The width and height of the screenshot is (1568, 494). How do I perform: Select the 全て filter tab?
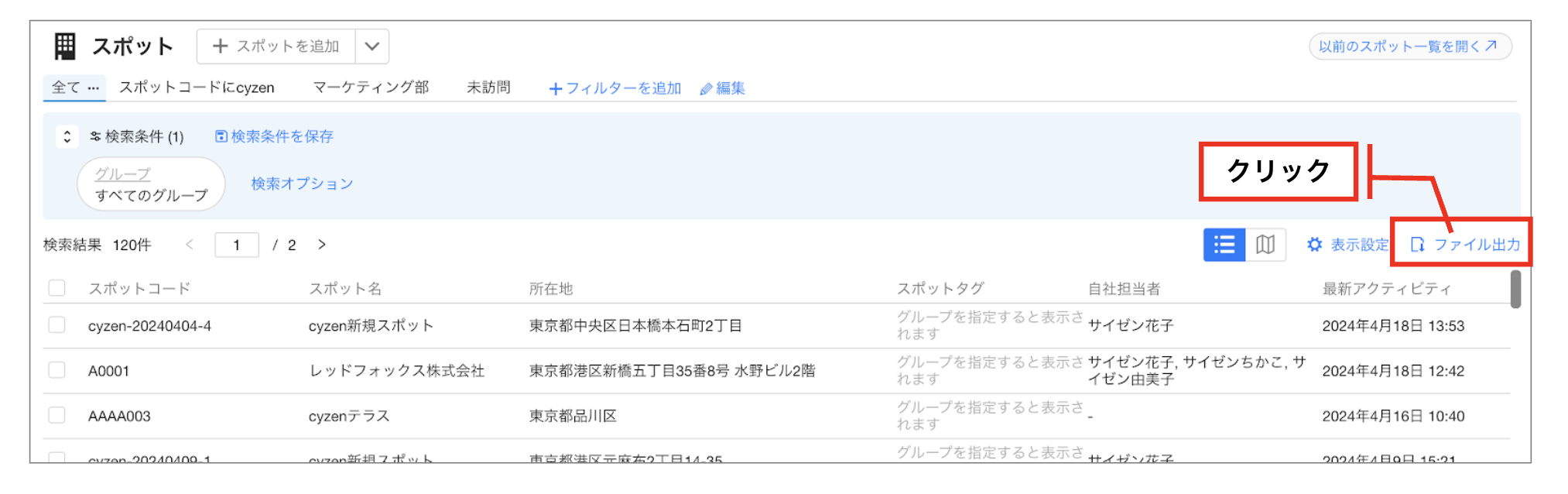(66, 87)
